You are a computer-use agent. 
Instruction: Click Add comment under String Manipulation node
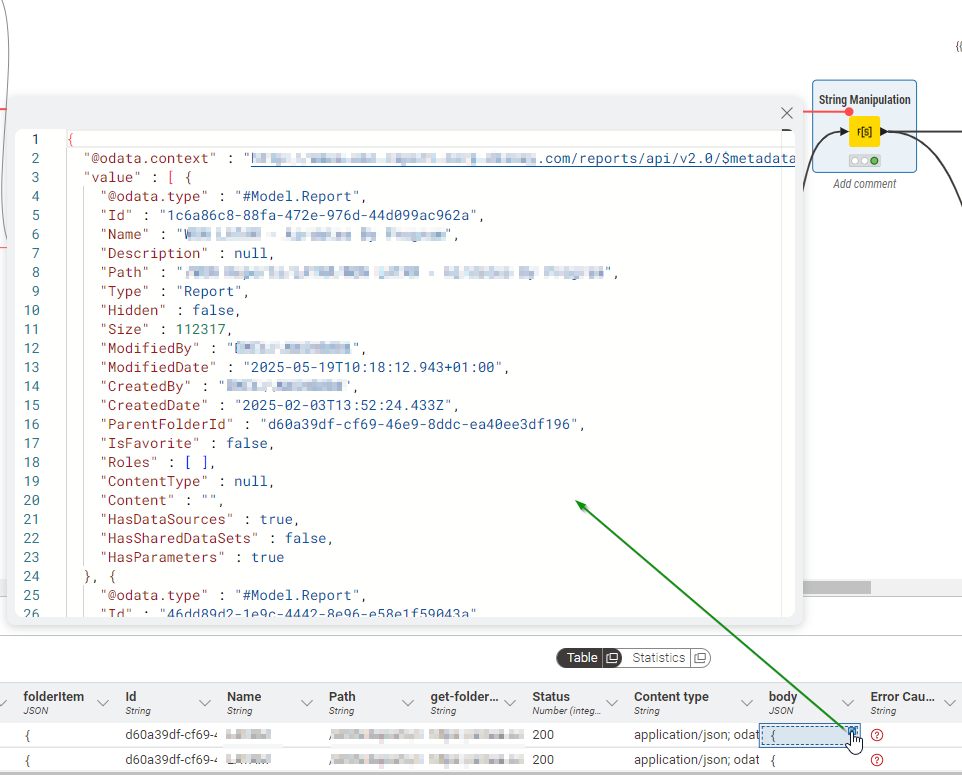tap(864, 184)
